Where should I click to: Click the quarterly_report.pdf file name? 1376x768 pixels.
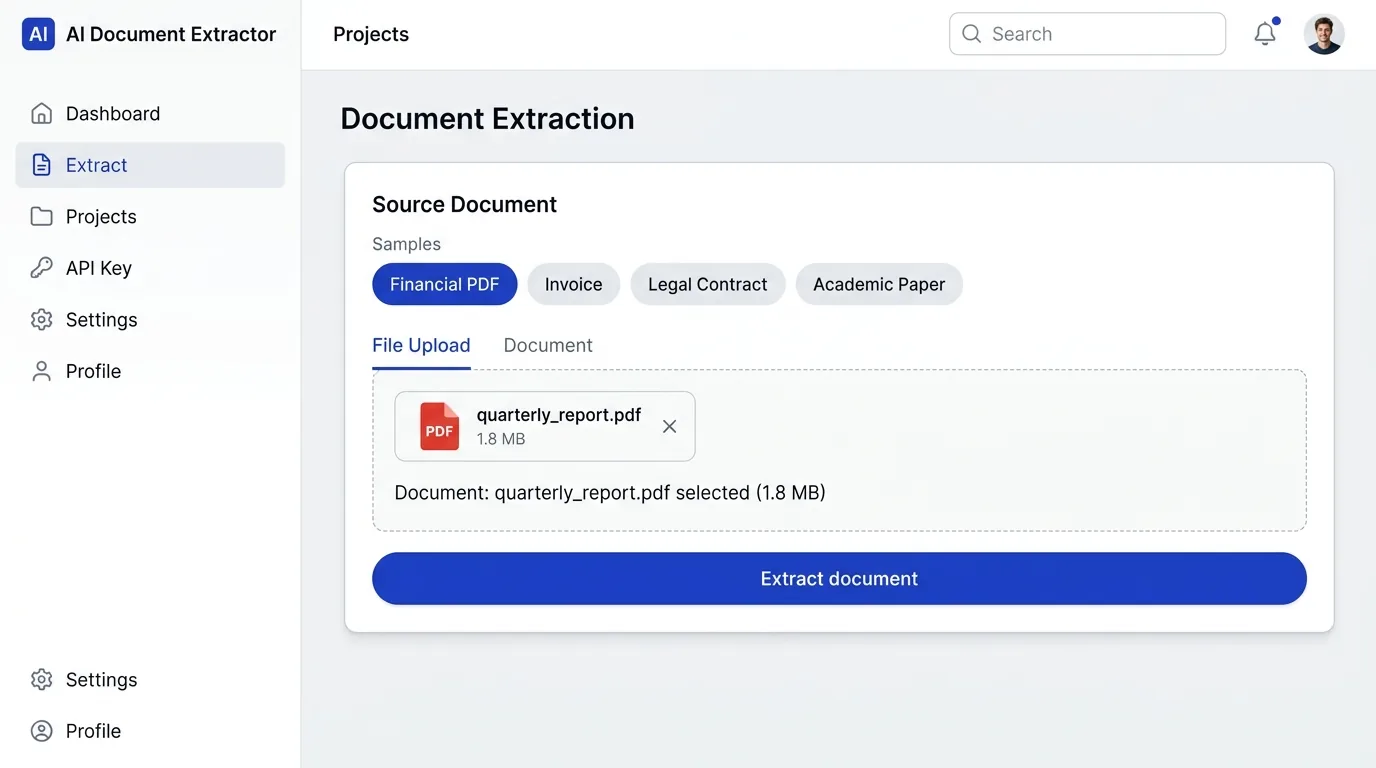[x=559, y=415]
